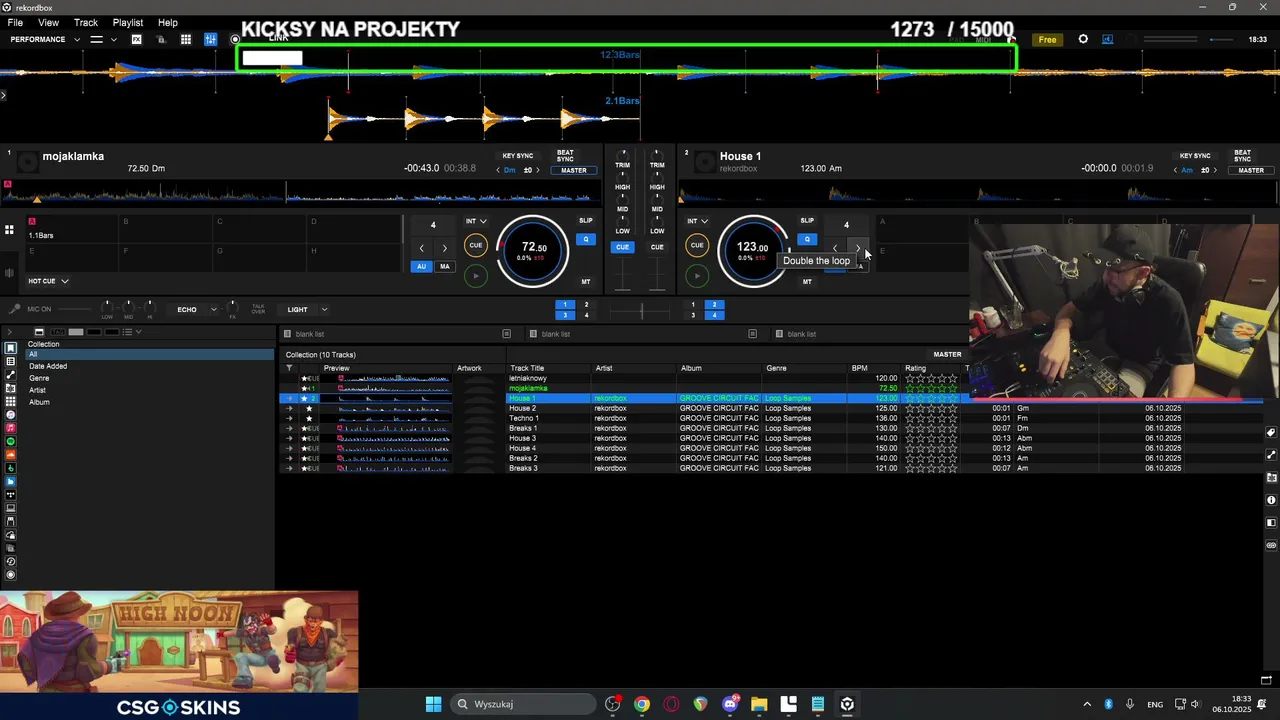Expand the left panel arrow above sidebar
Image resolution: width=1280 pixels, height=720 pixels.
[x=9, y=332]
